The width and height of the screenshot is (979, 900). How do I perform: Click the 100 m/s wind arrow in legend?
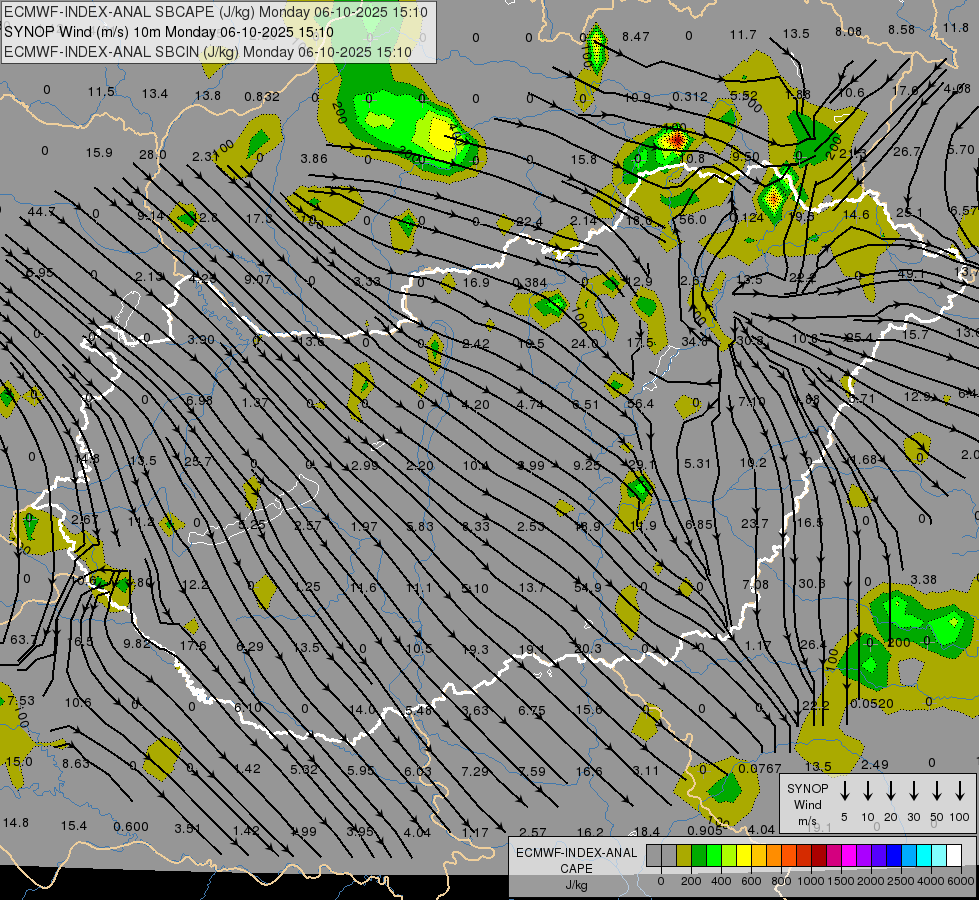click(960, 791)
